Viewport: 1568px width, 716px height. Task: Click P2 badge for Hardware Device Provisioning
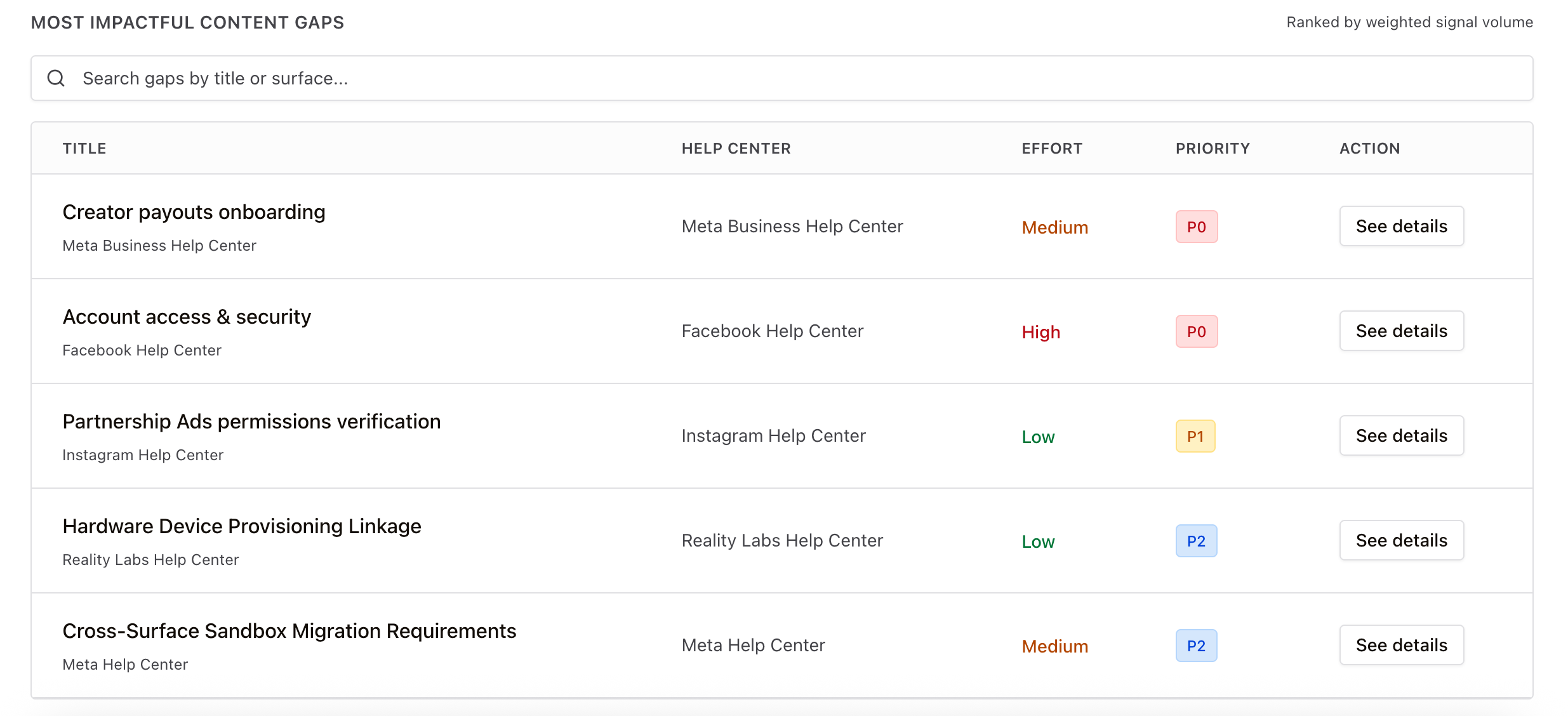1196,541
